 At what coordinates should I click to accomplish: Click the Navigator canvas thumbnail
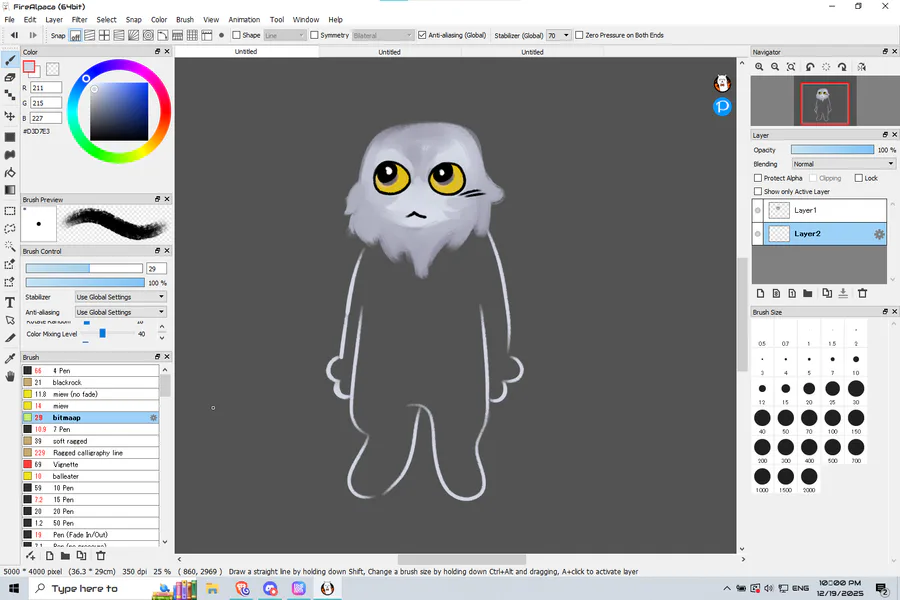coord(825,103)
